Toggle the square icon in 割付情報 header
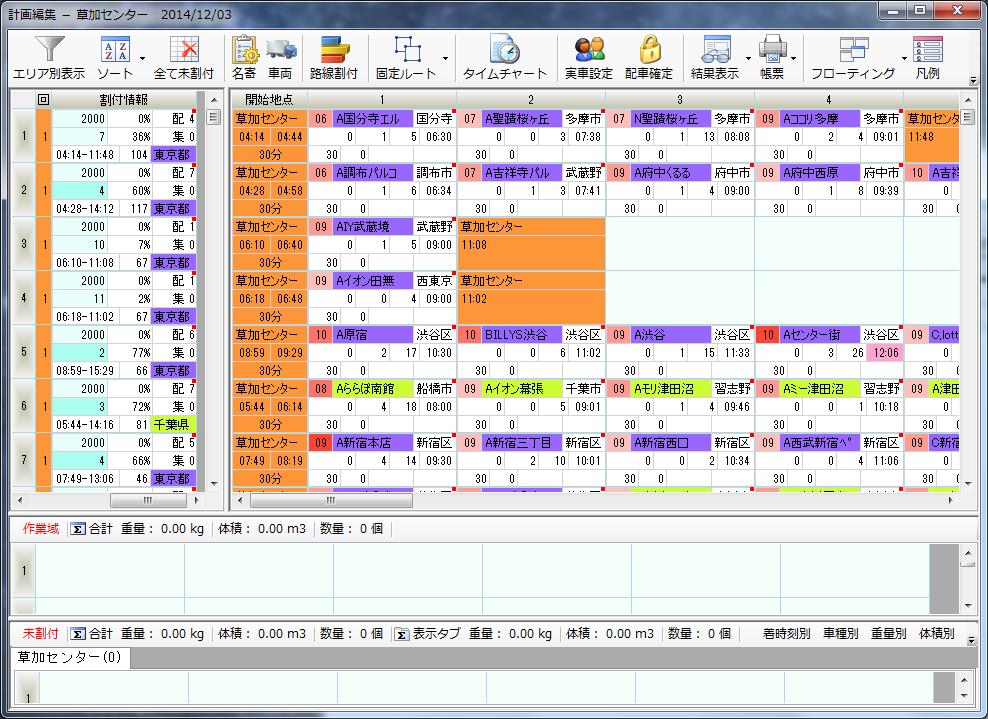Image resolution: width=988 pixels, height=719 pixels. coord(43,99)
